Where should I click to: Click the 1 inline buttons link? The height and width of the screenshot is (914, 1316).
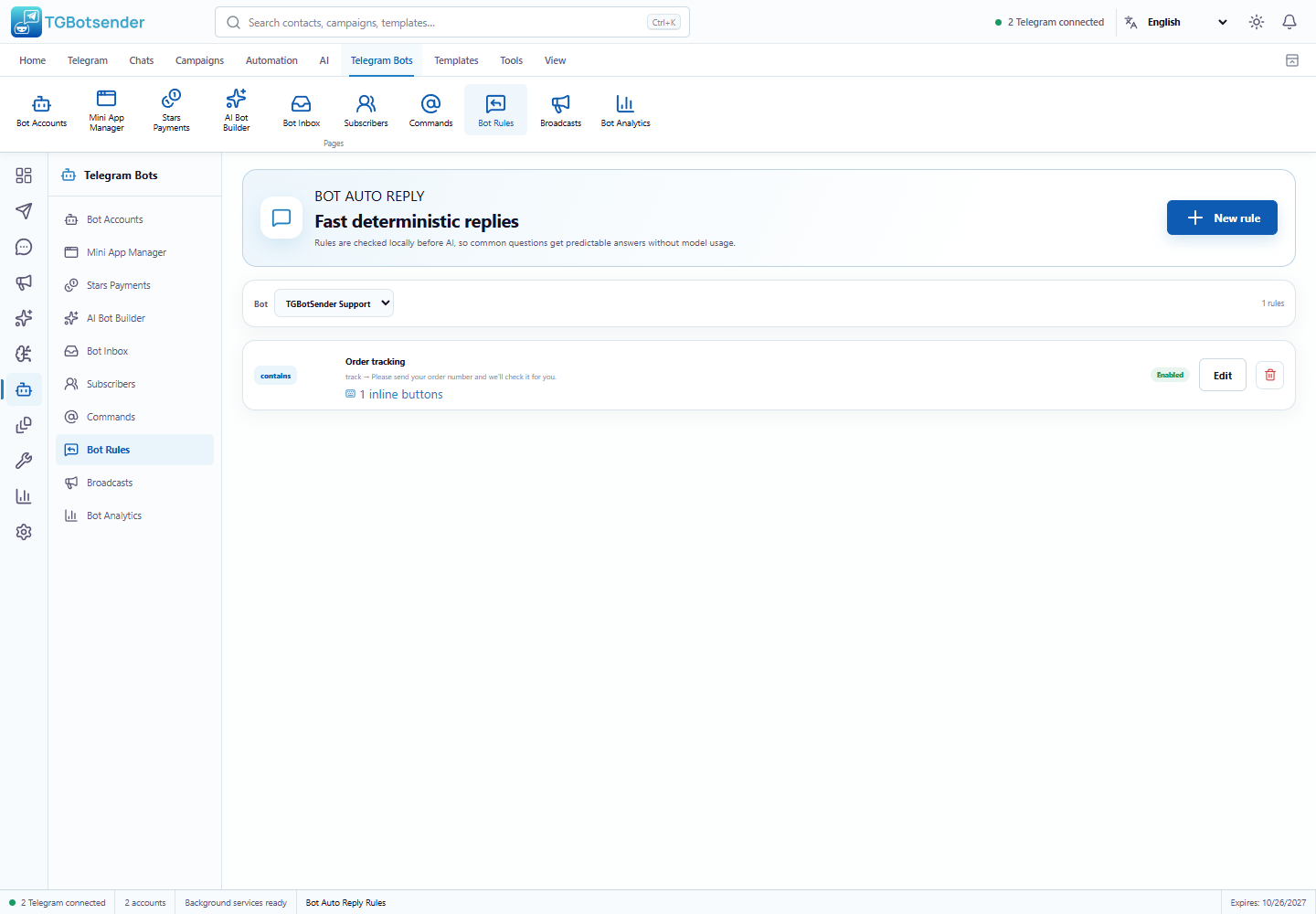(x=394, y=394)
